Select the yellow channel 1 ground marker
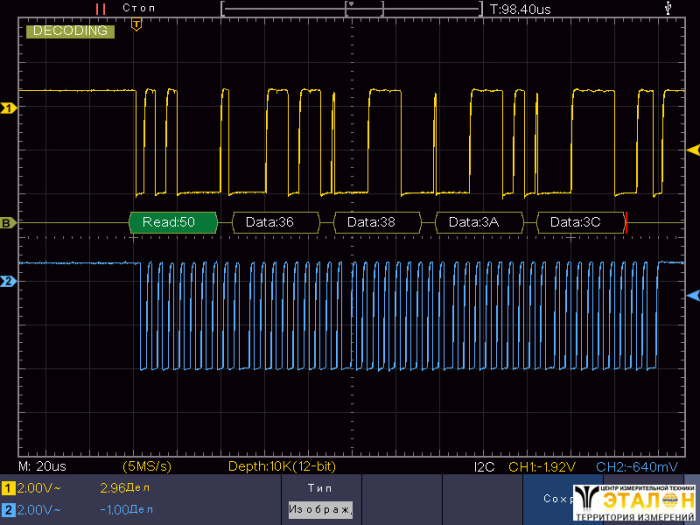The height and width of the screenshot is (525, 700). [x=9, y=107]
